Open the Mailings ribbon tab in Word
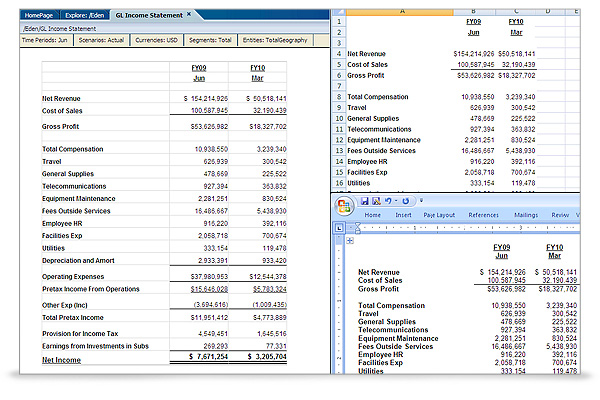This screenshot has width=600, height=400. tap(526, 215)
